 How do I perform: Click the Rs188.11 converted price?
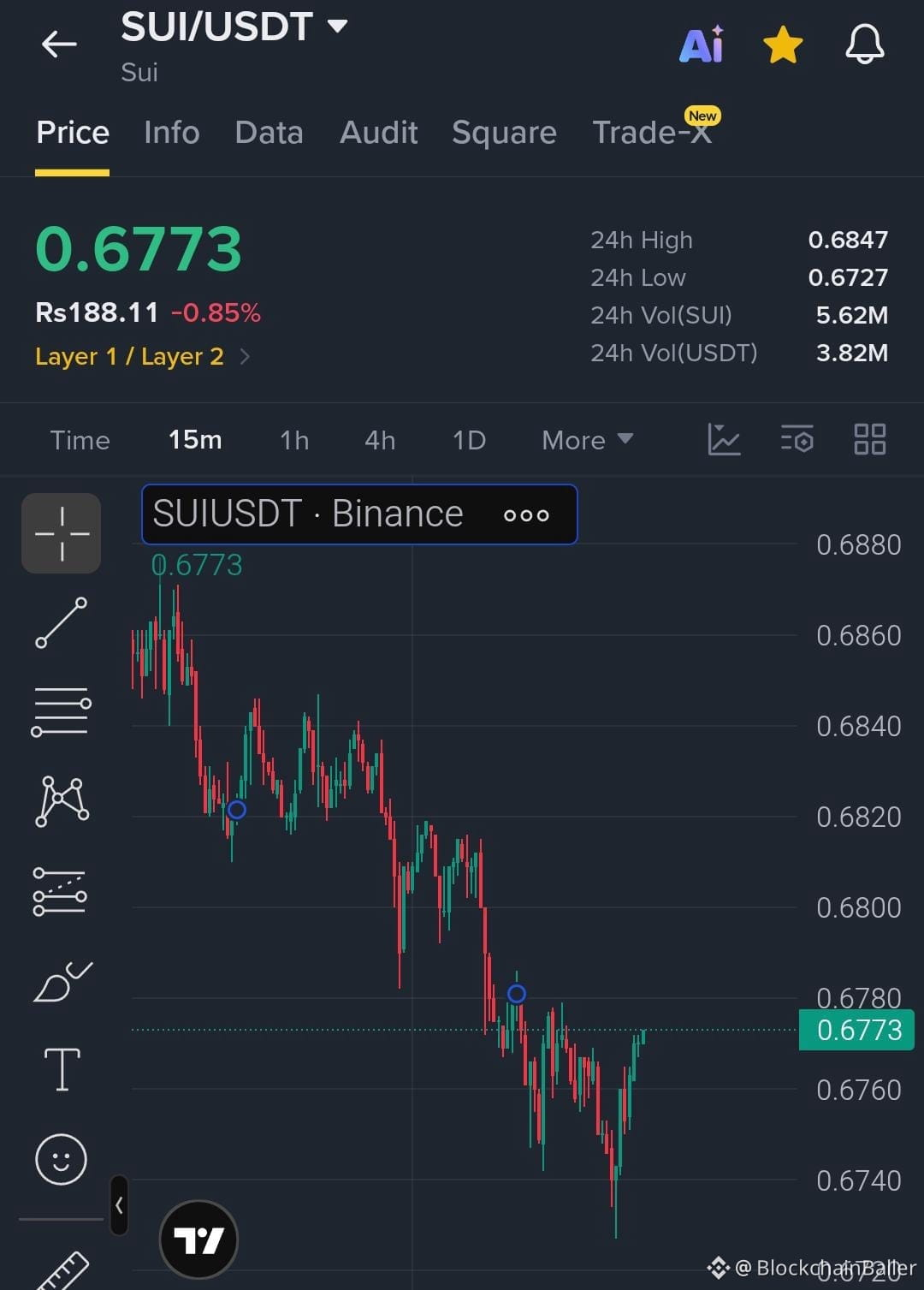[x=97, y=312]
